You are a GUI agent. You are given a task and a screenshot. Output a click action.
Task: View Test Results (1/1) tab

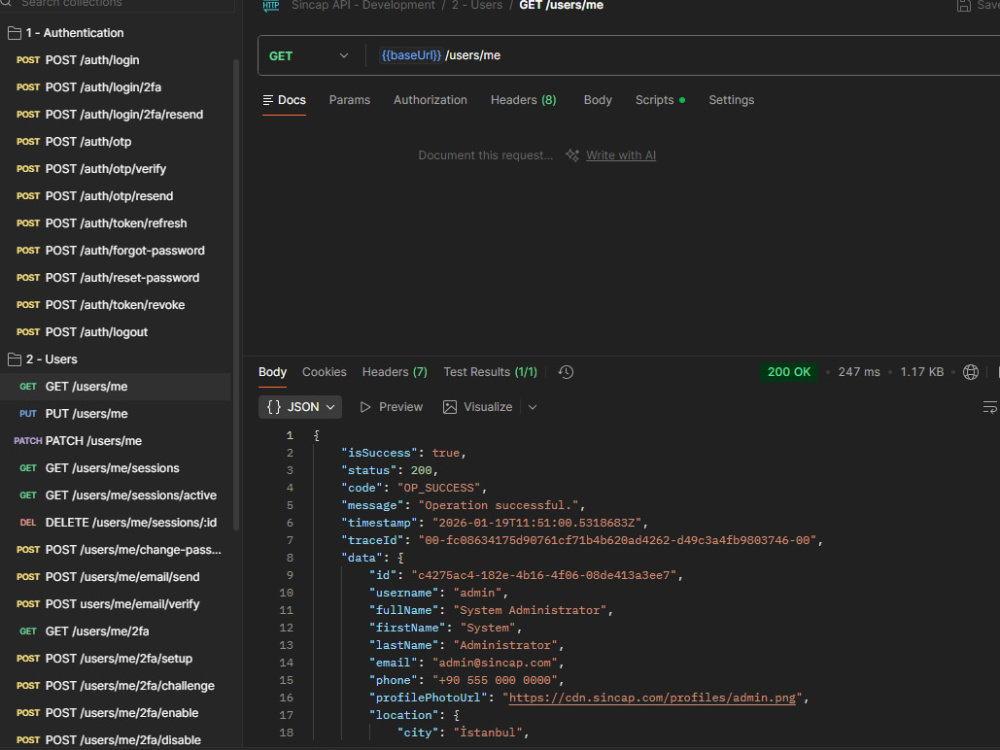tap(490, 372)
